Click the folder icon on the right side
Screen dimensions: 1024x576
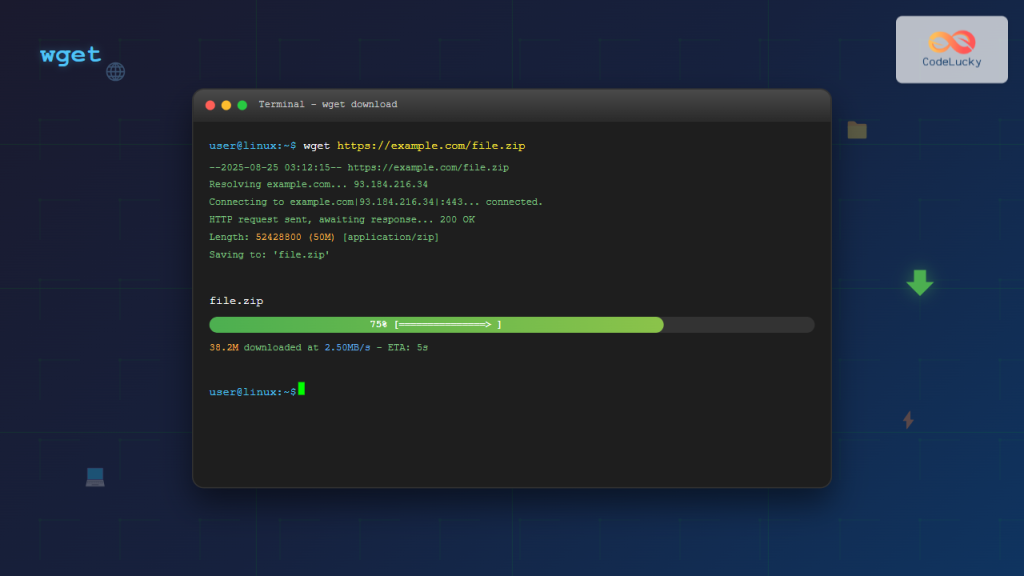857,129
